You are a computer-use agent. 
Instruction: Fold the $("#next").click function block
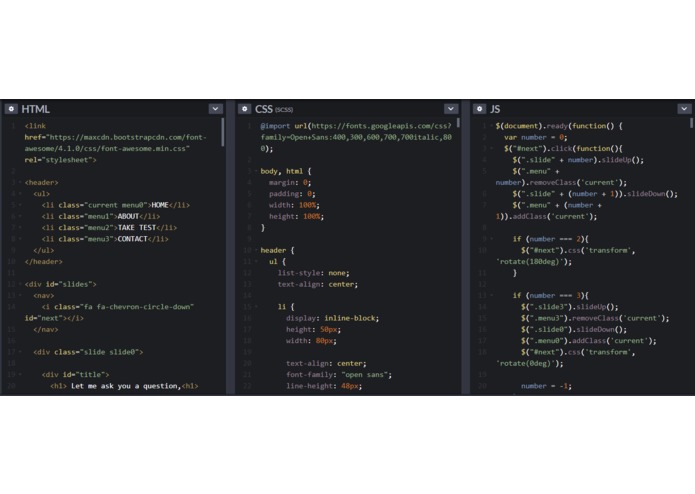click(491, 148)
